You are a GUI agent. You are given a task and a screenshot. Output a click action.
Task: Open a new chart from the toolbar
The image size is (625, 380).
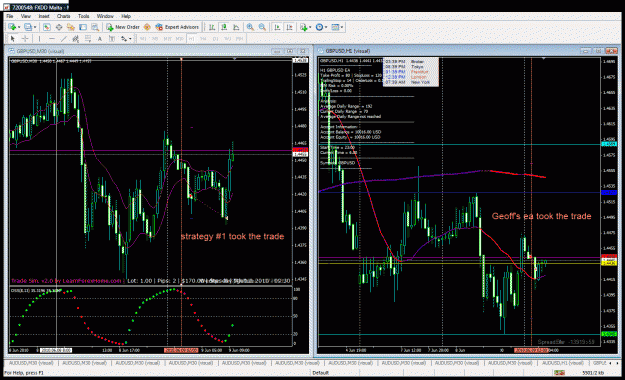(12, 27)
